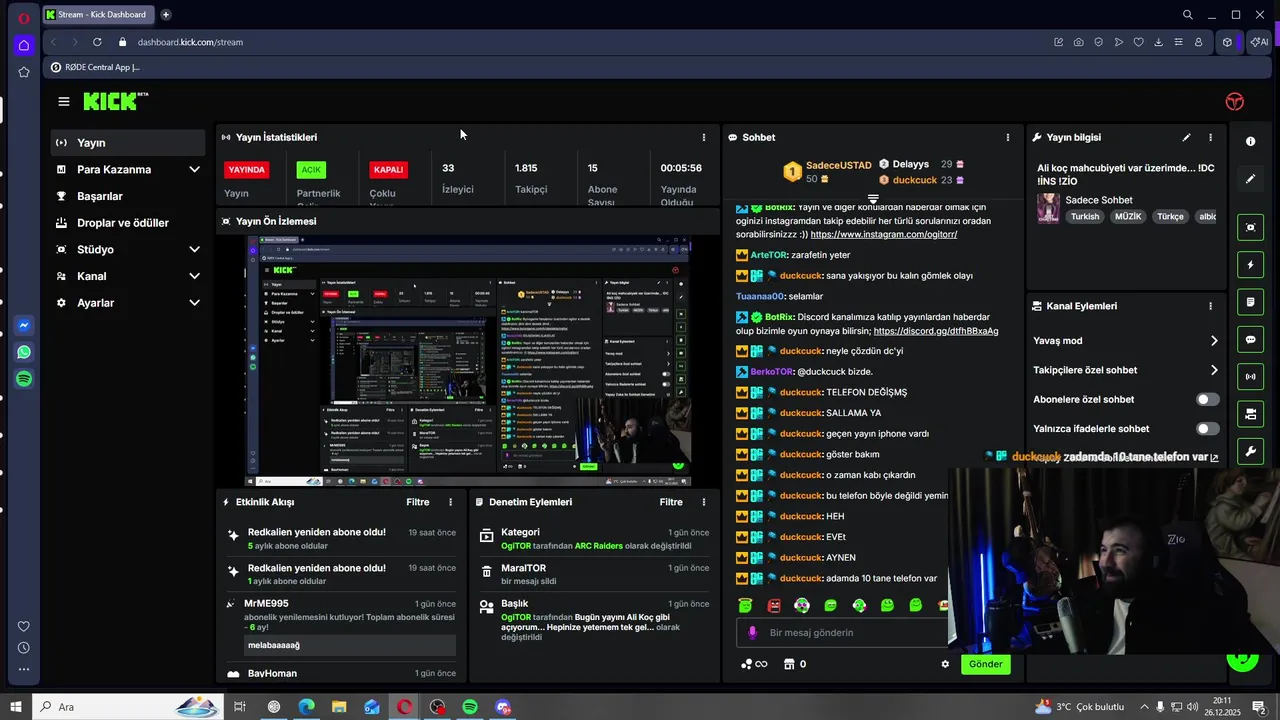Pick the green halo emote
Screen dimensions: 1280x720
(x=745, y=605)
